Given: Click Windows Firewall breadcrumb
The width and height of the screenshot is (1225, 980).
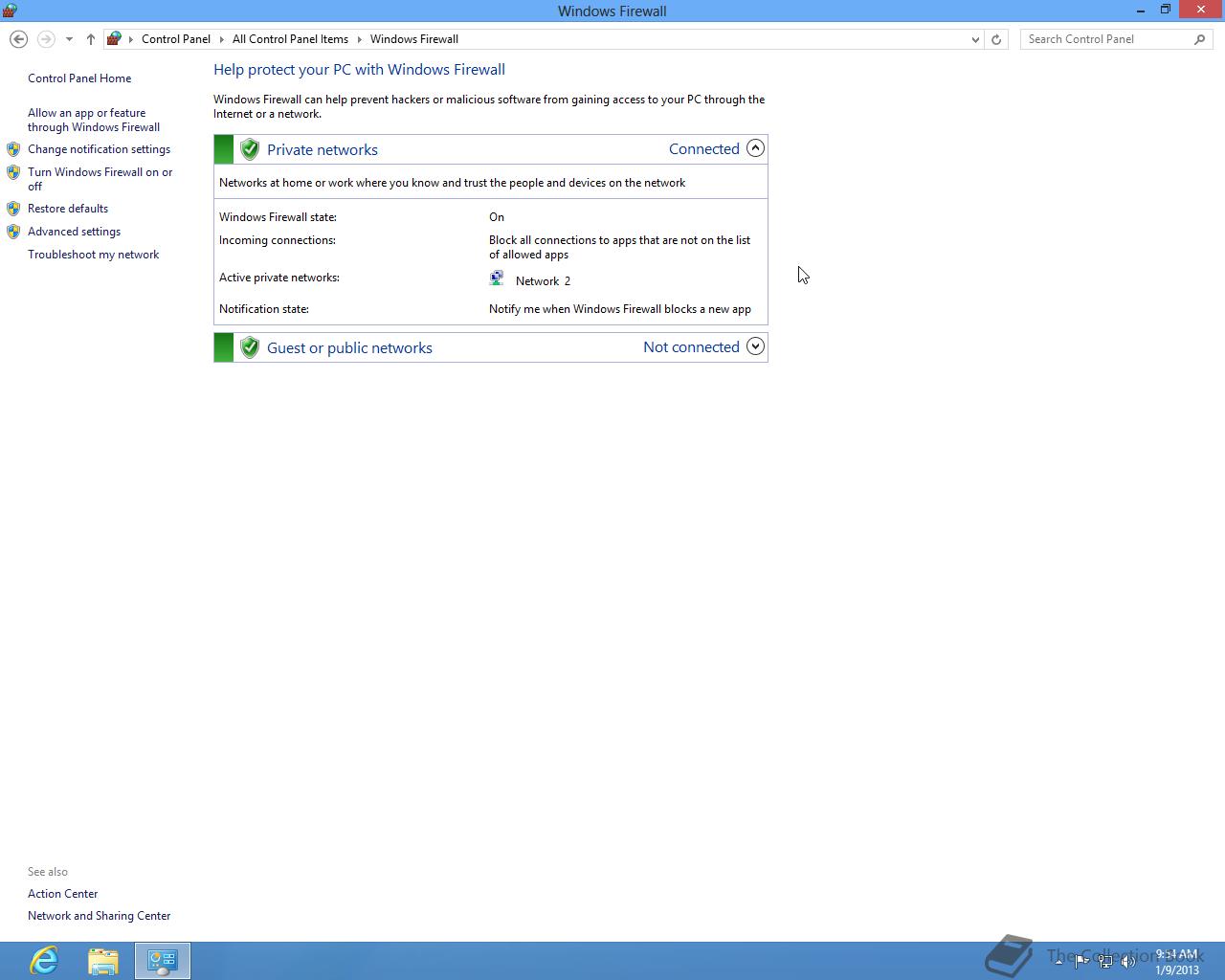Looking at the screenshot, I should [x=414, y=39].
